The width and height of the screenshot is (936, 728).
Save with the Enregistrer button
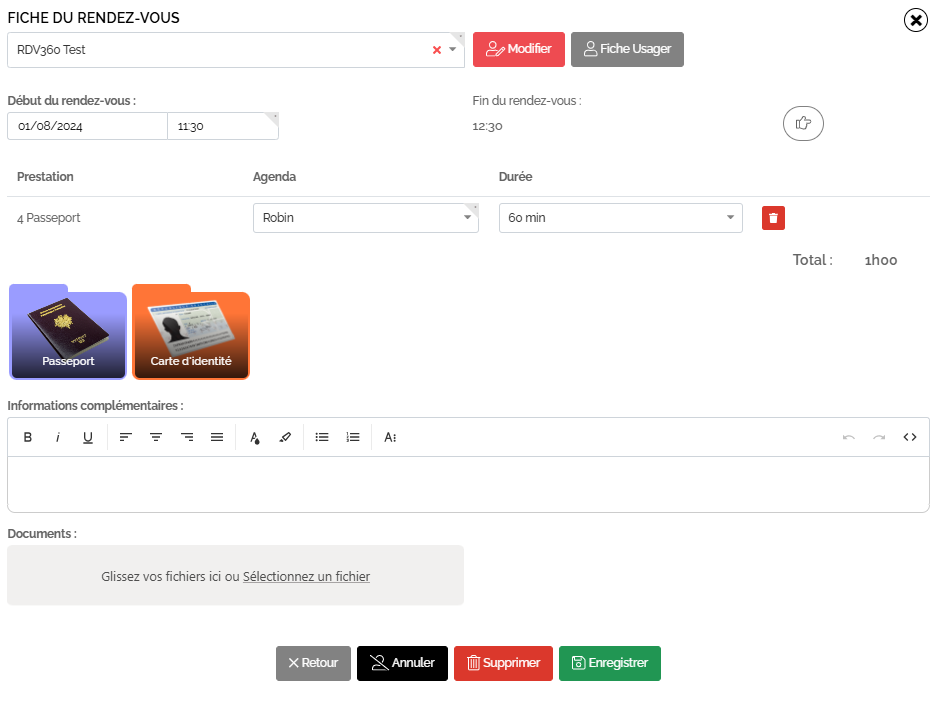coord(610,663)
